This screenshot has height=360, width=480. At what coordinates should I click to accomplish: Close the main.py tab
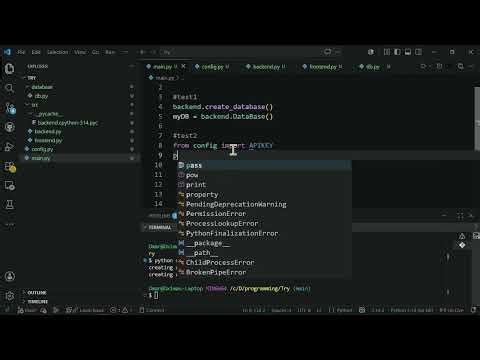click(183, 66)
